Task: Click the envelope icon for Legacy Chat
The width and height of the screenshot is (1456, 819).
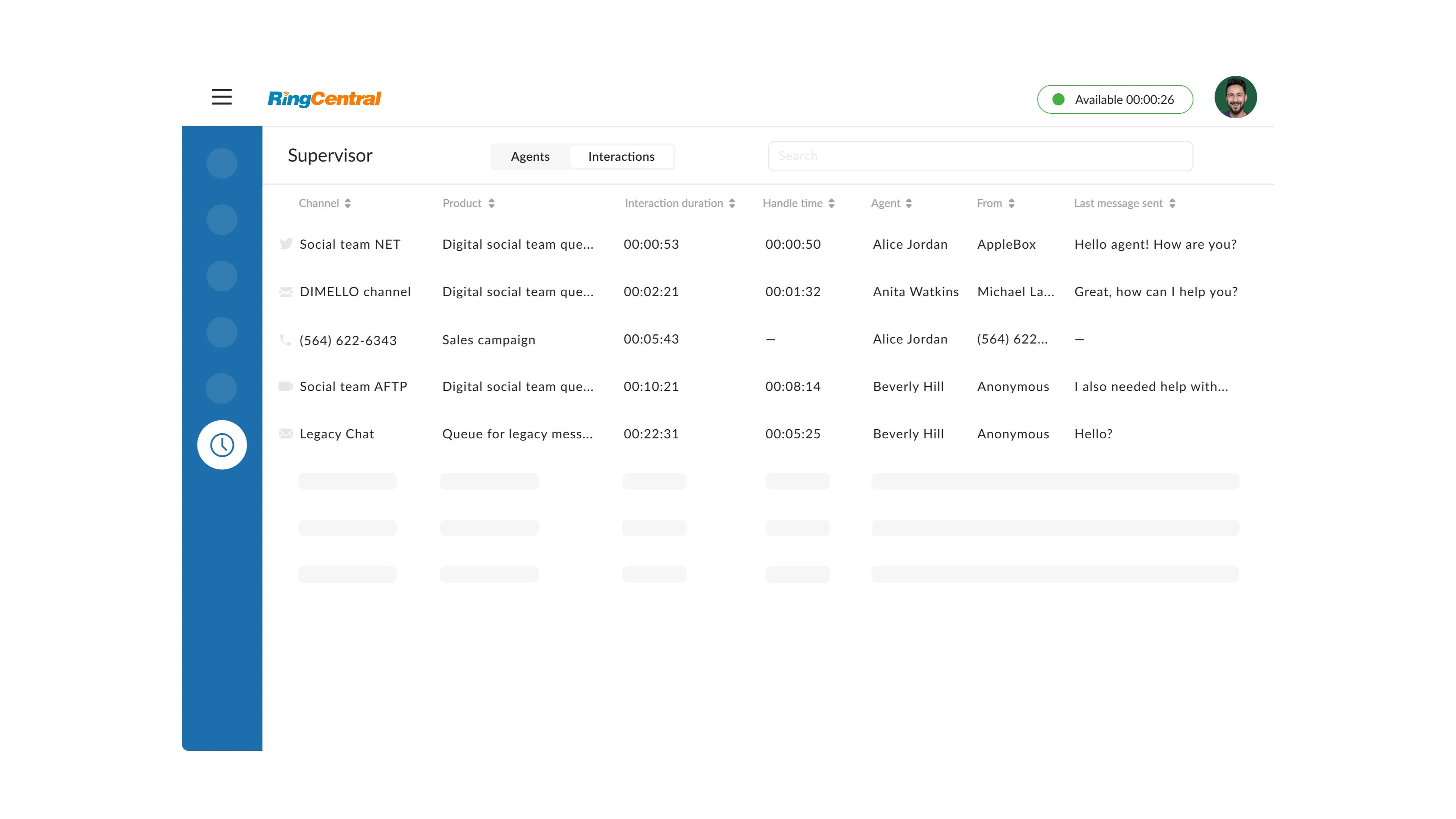Action: pyautogui.click(x=286, y=433)
